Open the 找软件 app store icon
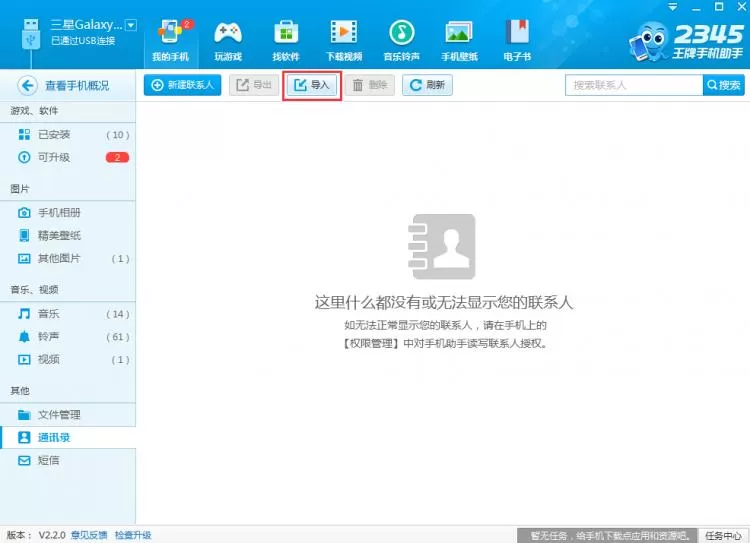Screen dimensions: 750x543 (x=286, y=33)
